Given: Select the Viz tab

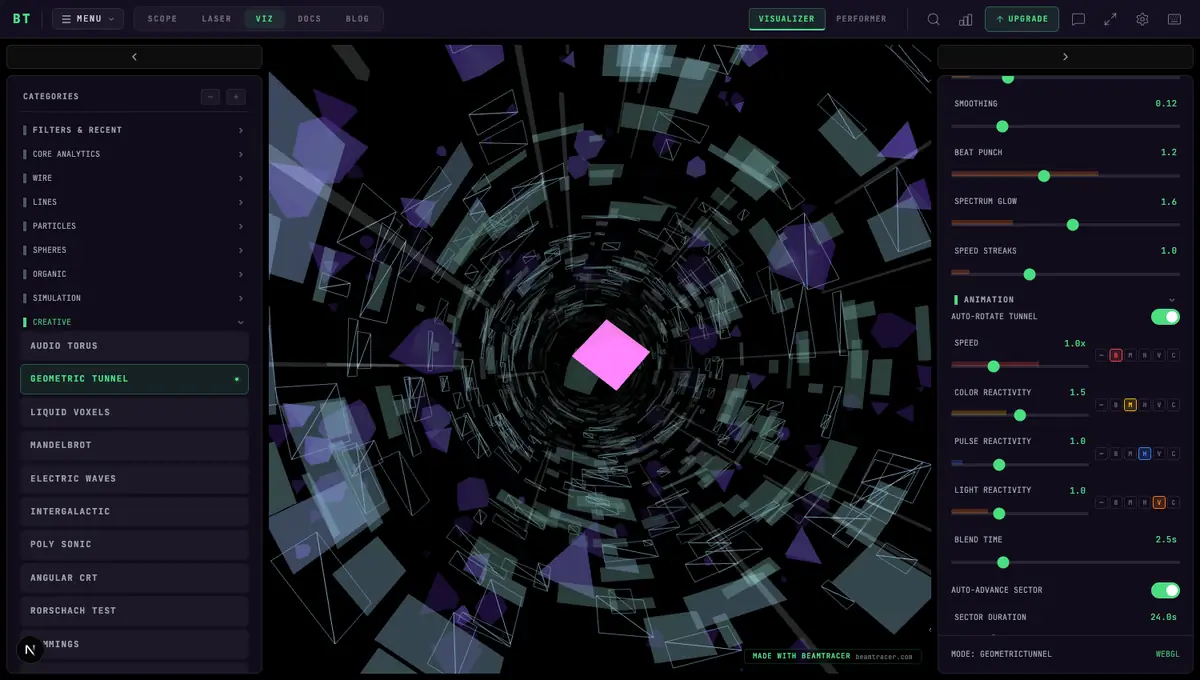Looking at the screenshot, I should [264, 19].
